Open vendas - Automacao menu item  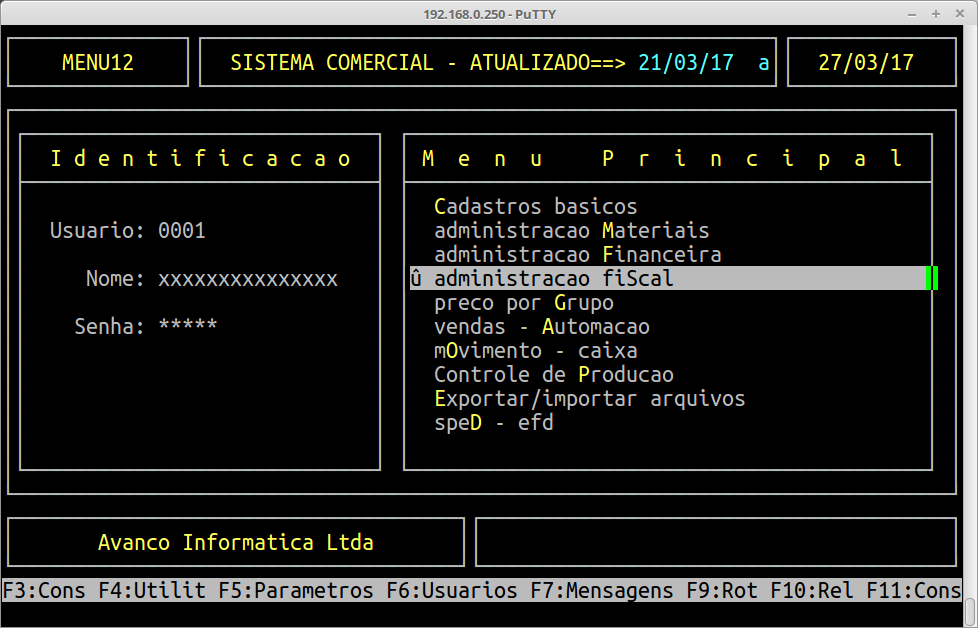click(x=541, y=327)
